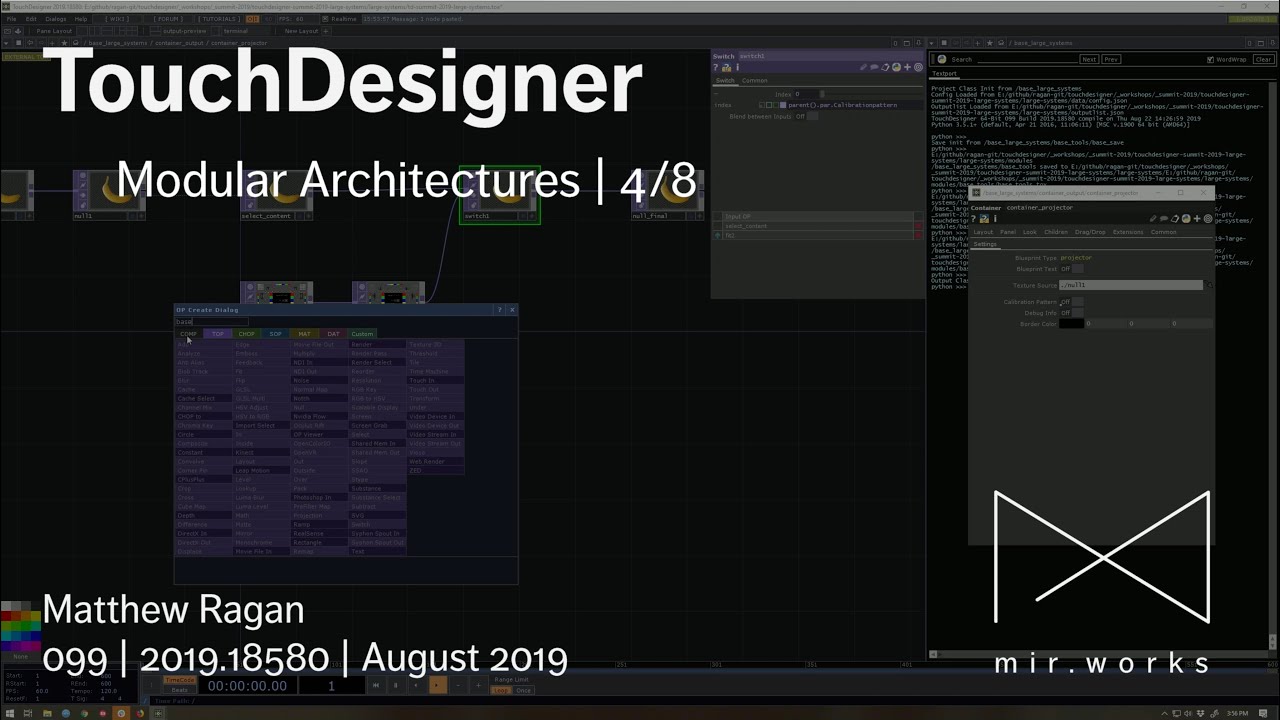Click Textport Search input field
The height and width of the screenshot is (720, 1280).
pos(1027,59)
